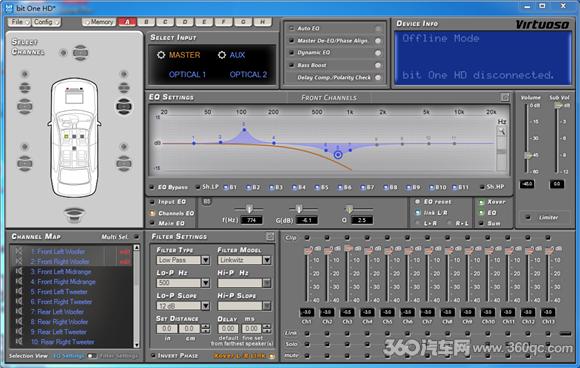Choose the subwoofer speaker below the car
580x368 pixels.
point(74,214)
